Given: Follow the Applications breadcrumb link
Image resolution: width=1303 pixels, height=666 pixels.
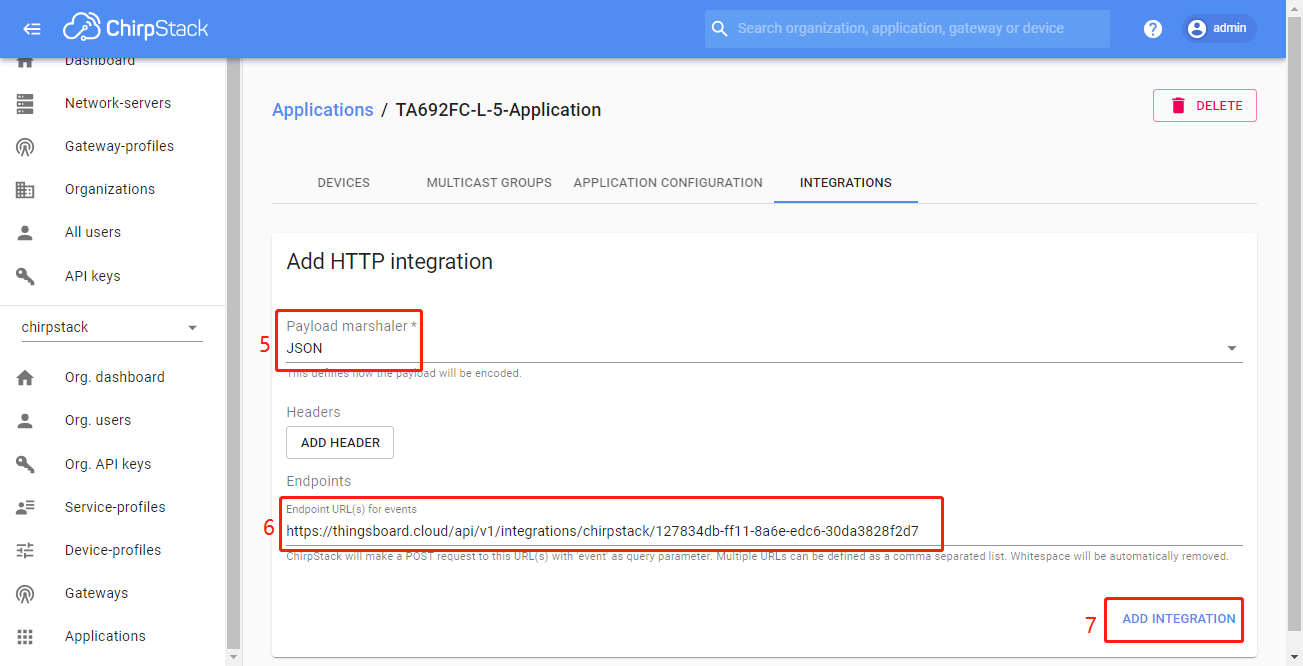Looking at the screenshot, I should [322, 110].
